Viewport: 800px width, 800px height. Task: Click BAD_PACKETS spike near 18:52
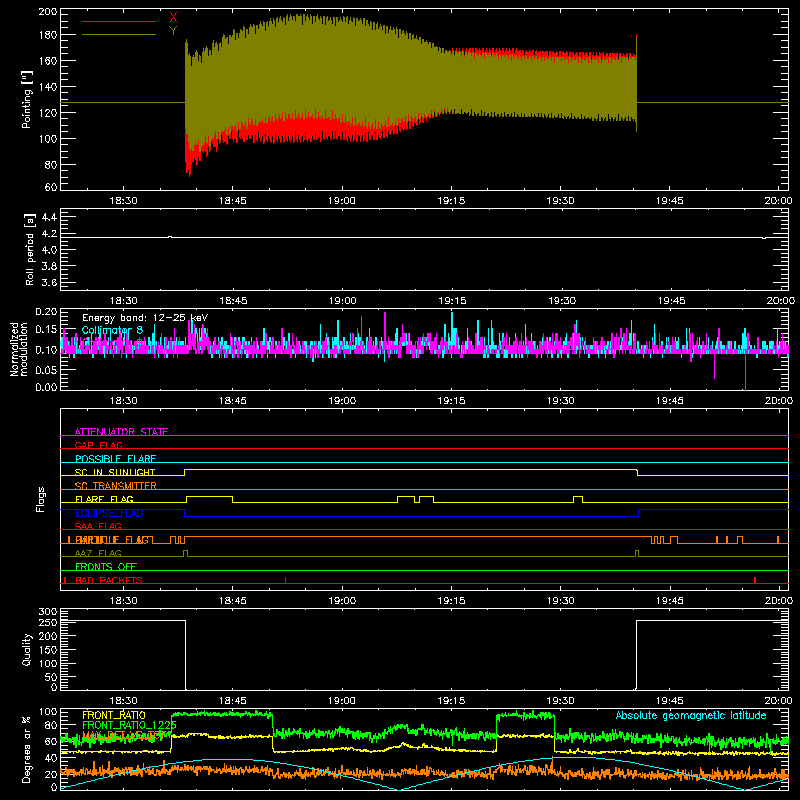pos(285,580)
